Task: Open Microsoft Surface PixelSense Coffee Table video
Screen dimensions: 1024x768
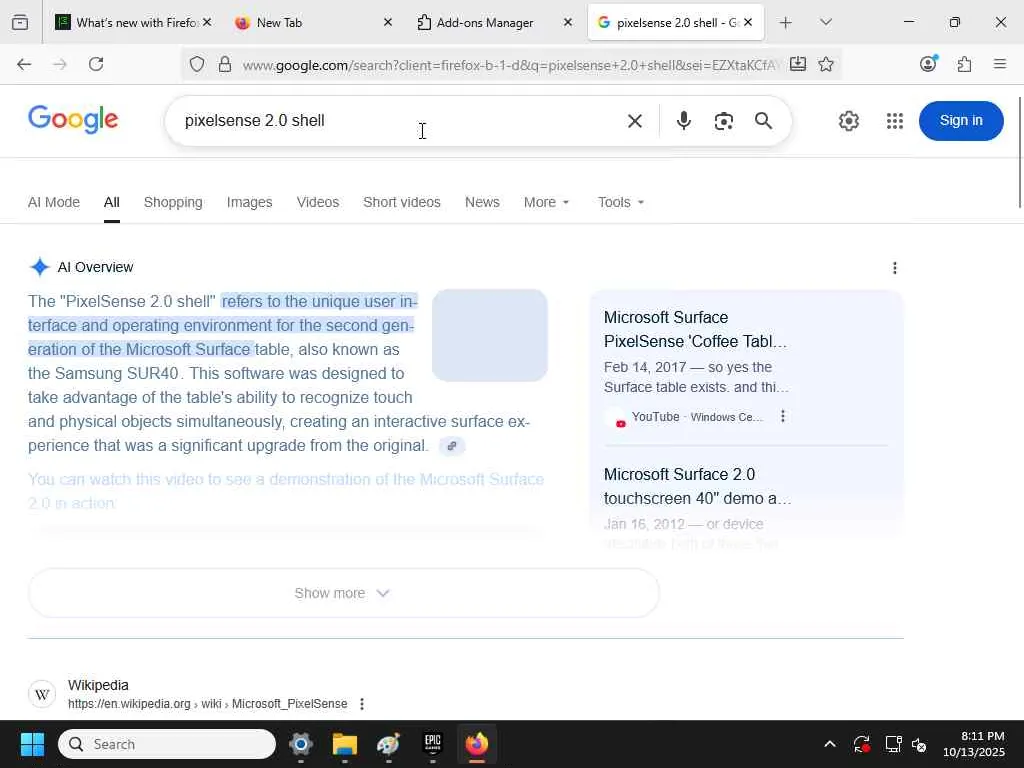Action: pyautogui.click(x=695, y=329)
